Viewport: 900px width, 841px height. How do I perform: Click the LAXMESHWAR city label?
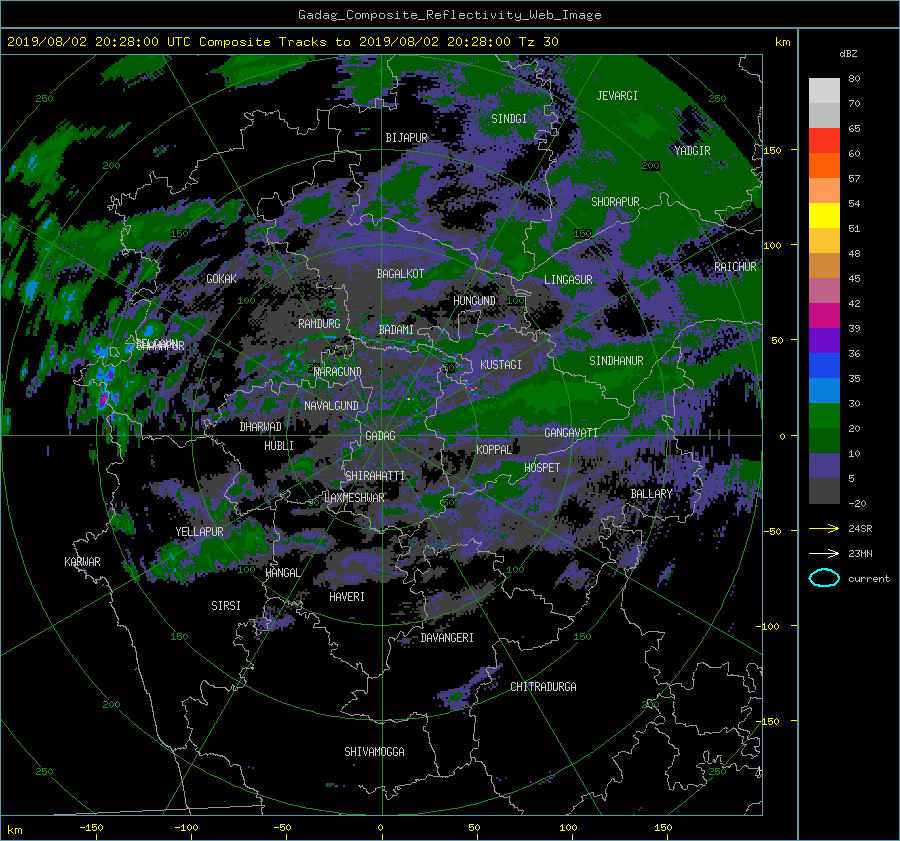point(354,497)
